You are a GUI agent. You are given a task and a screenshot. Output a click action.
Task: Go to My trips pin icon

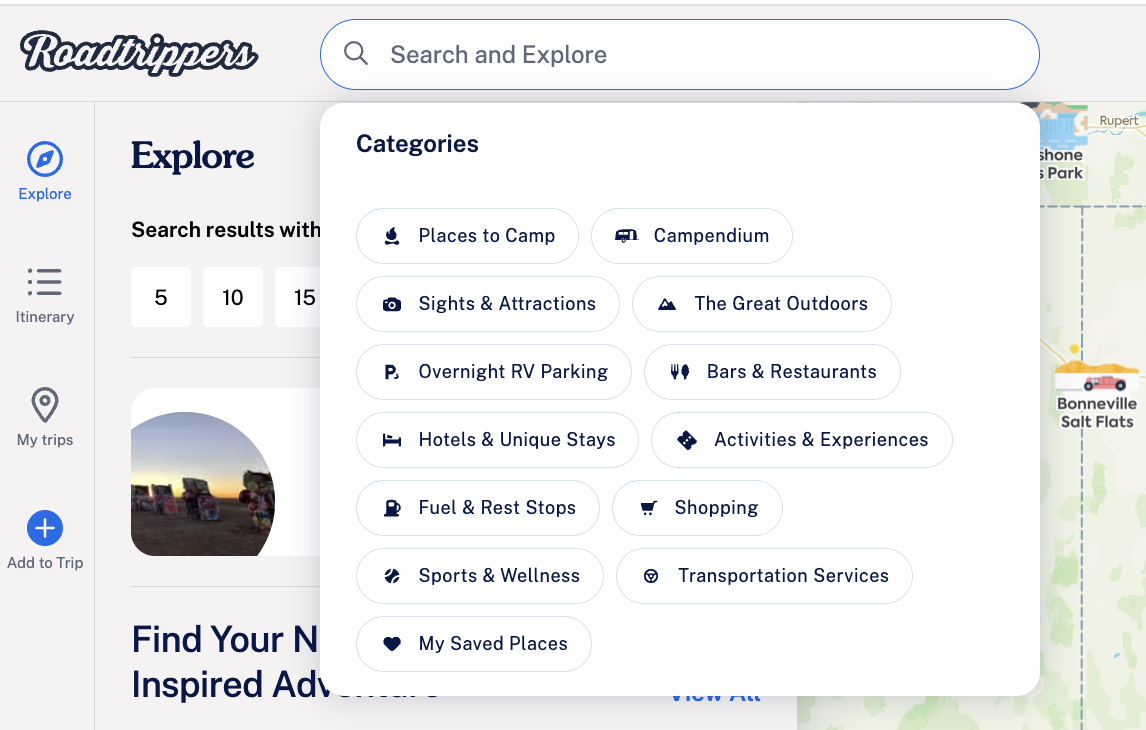tap(45, 406)
